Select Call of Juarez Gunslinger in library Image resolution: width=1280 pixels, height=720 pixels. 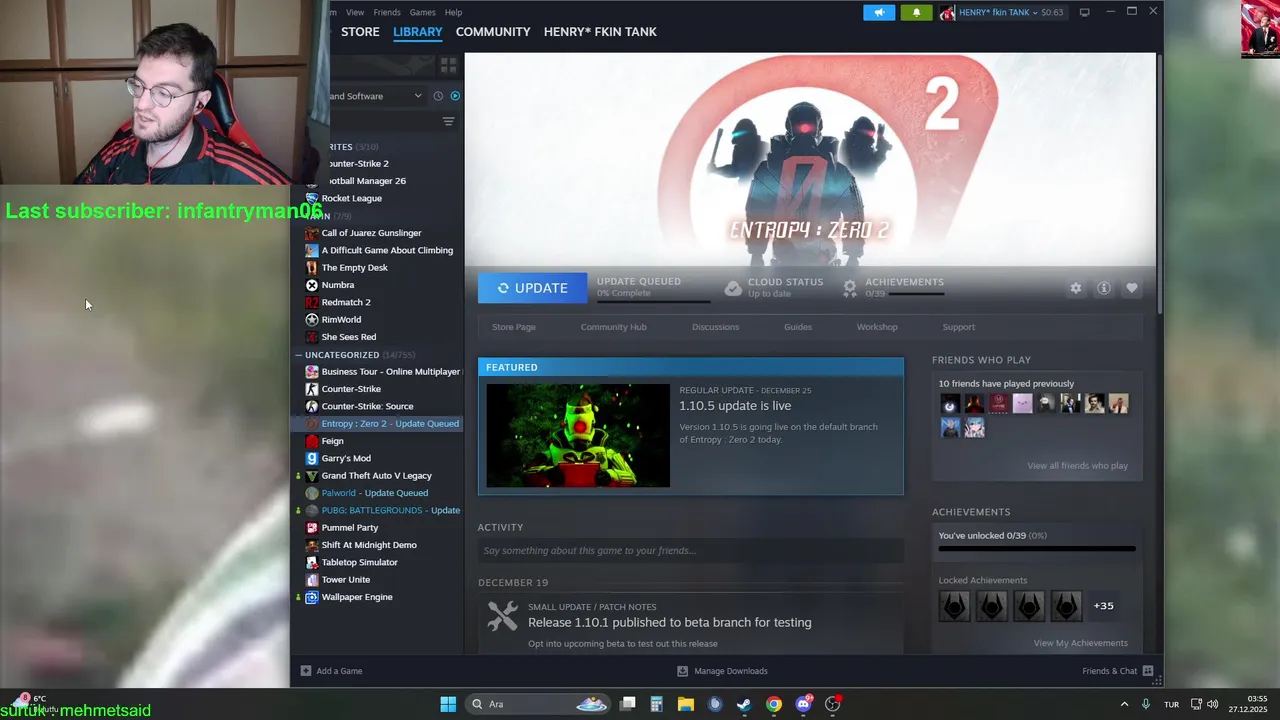point(371,233)
